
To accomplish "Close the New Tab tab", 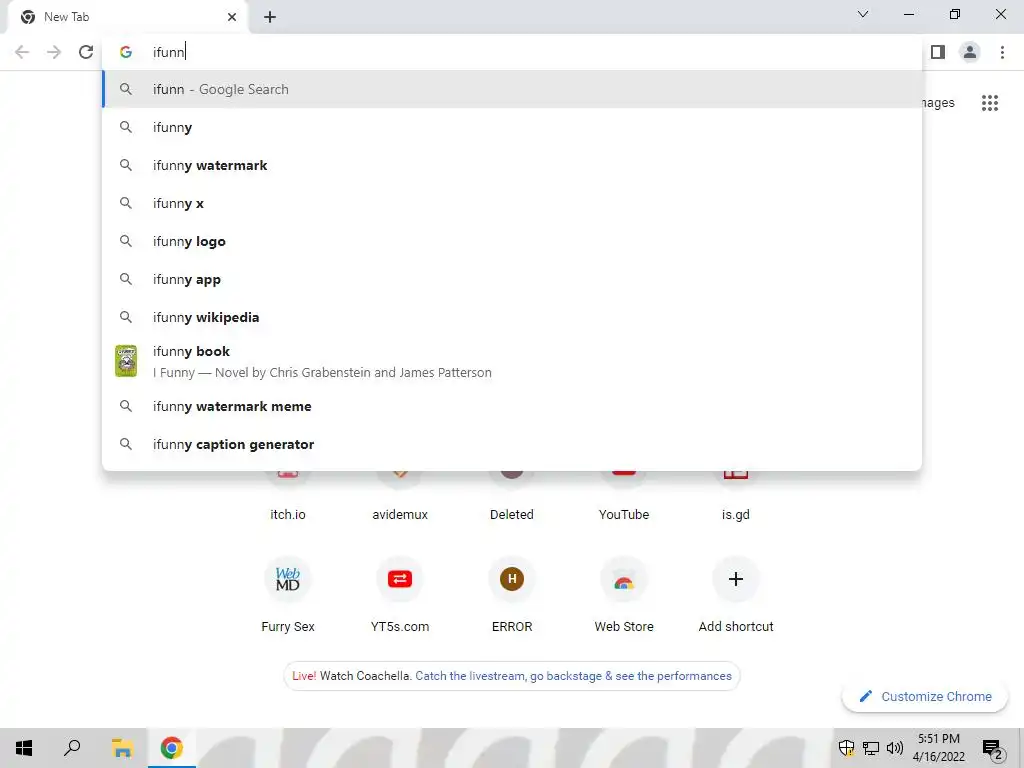I will (232, 17).
